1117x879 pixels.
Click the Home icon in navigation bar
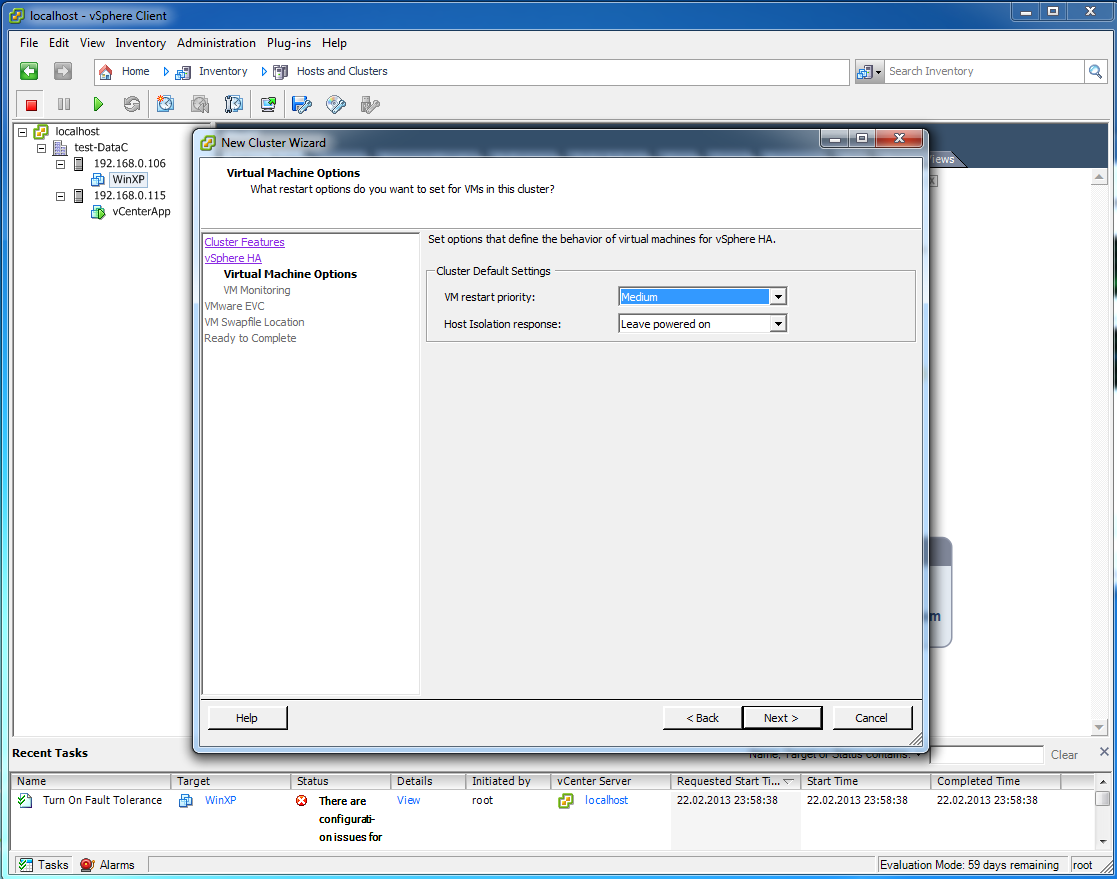(105, 72)
